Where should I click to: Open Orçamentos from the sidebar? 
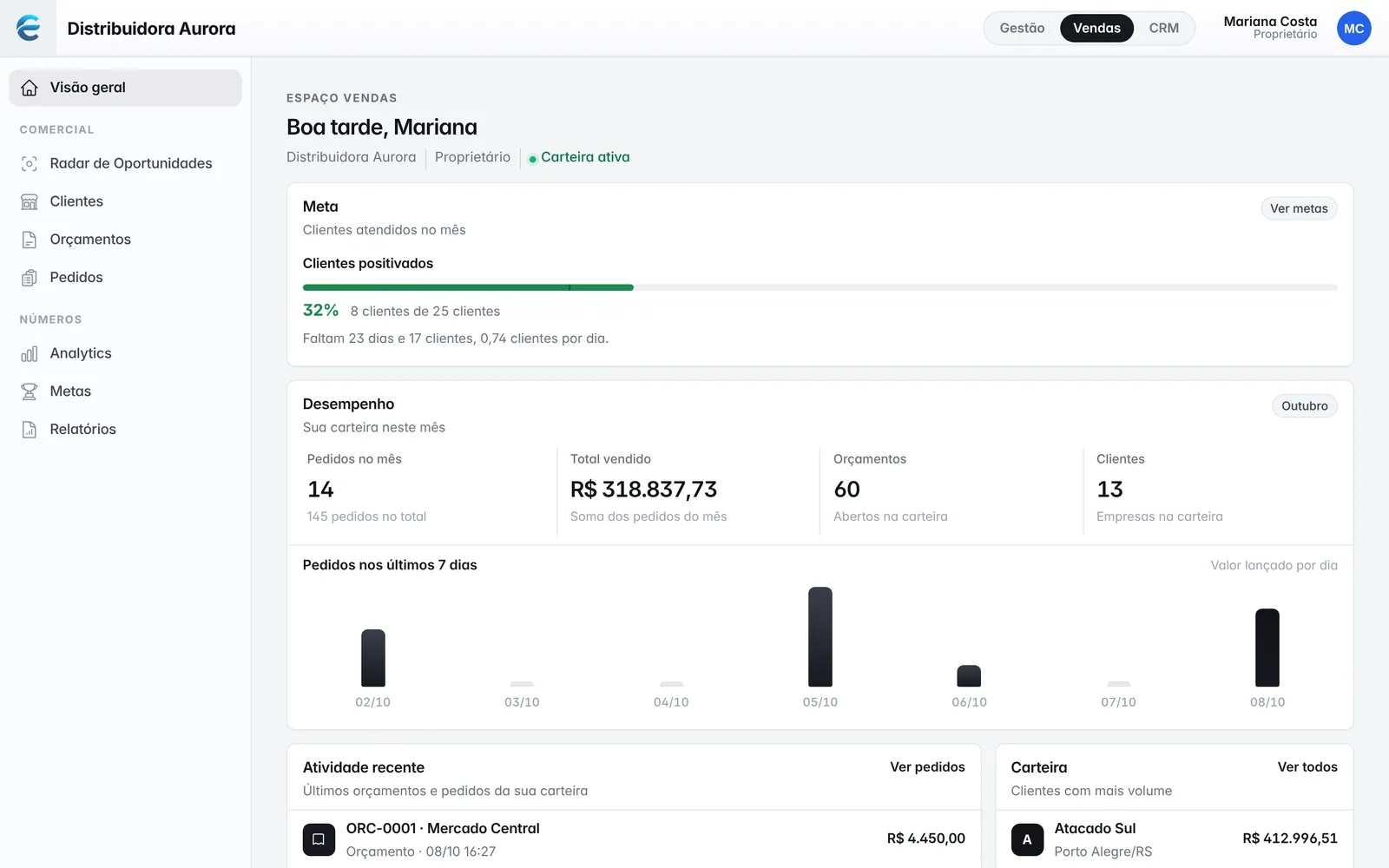pos(125,240)
